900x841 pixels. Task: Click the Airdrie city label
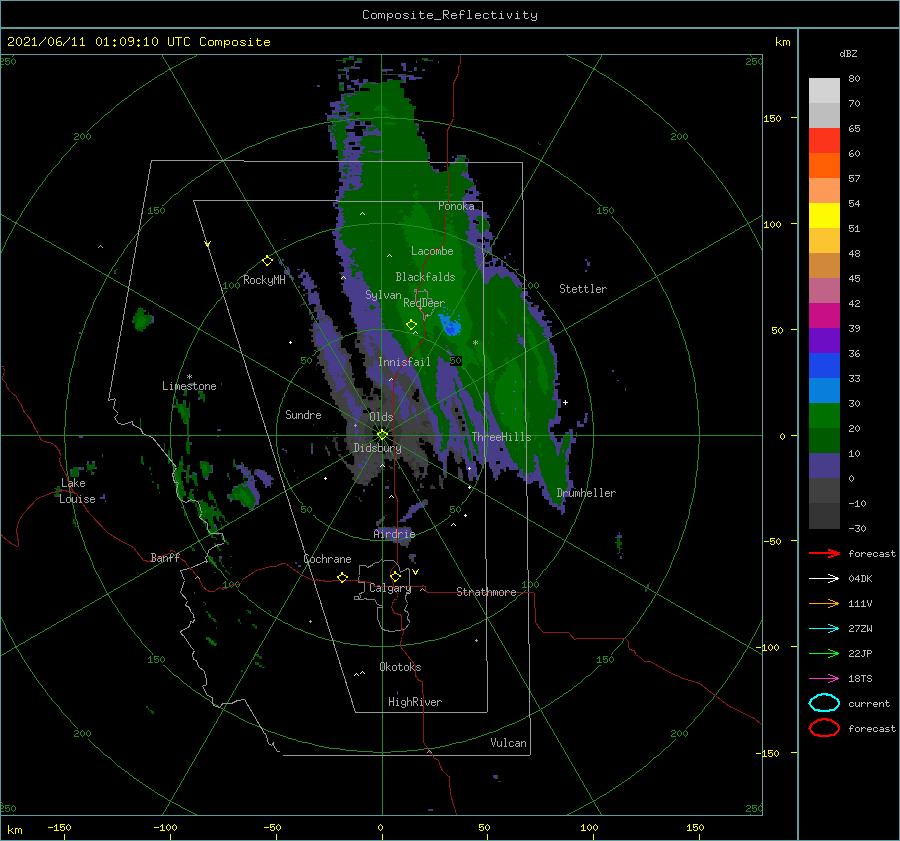(x=394, y=534)
